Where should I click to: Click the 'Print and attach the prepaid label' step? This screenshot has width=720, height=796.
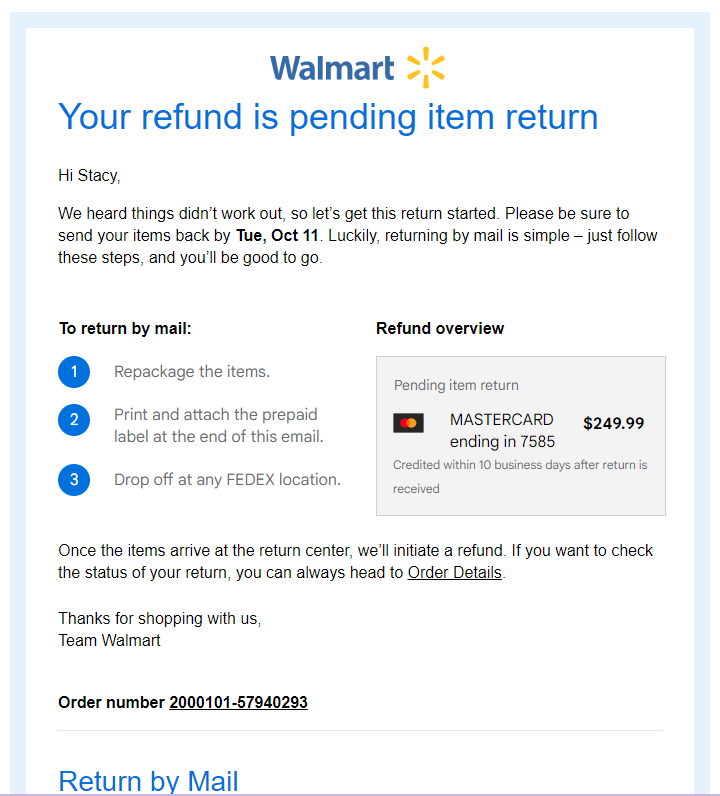pos(219,425)
